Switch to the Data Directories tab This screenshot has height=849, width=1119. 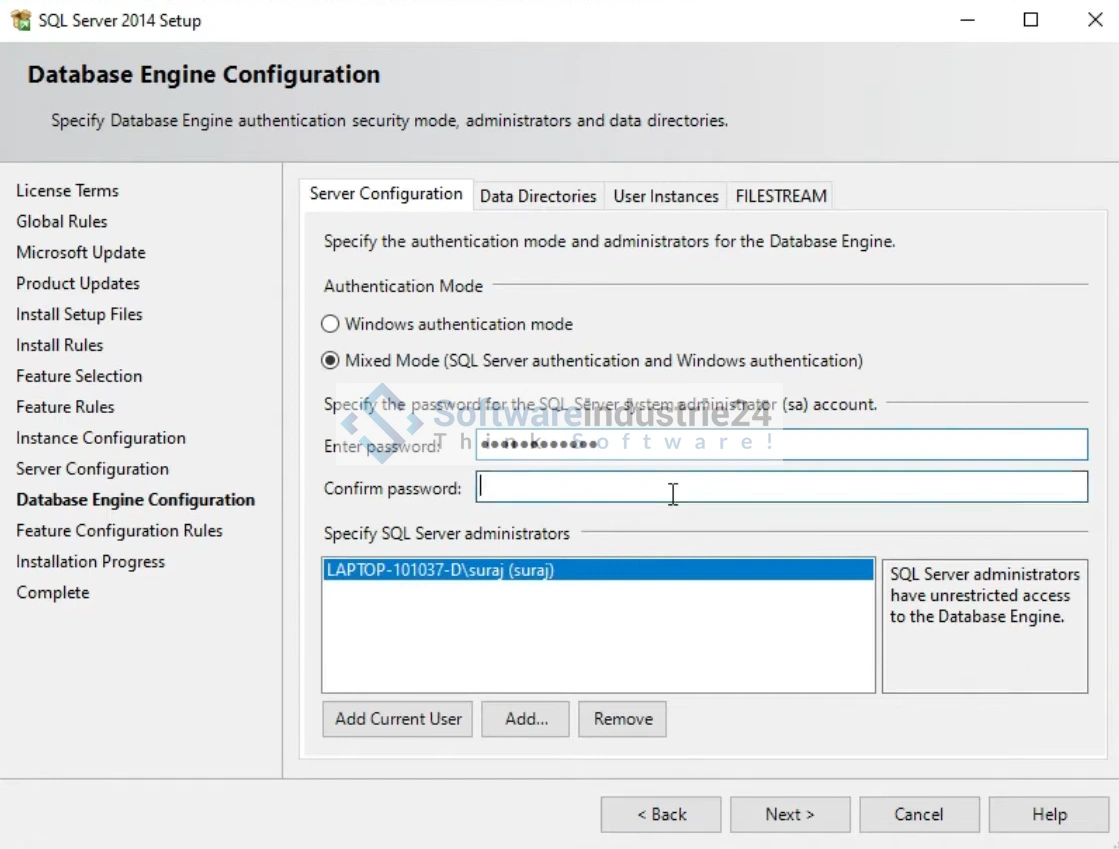[x=538, y=196]
